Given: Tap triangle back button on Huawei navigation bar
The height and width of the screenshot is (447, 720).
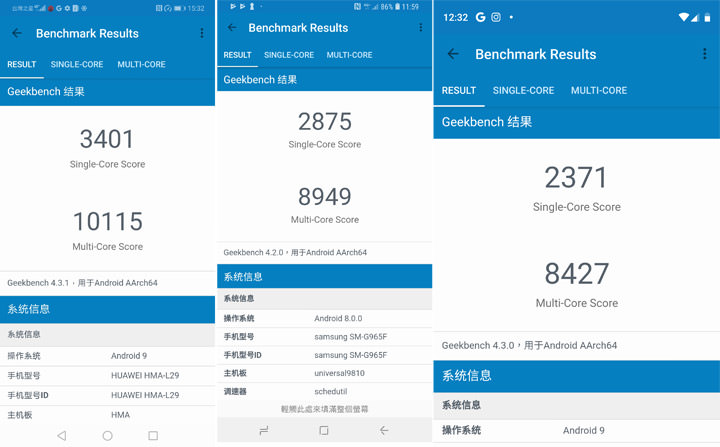Looking at the screenshot, I should click(x=62, y=435).
